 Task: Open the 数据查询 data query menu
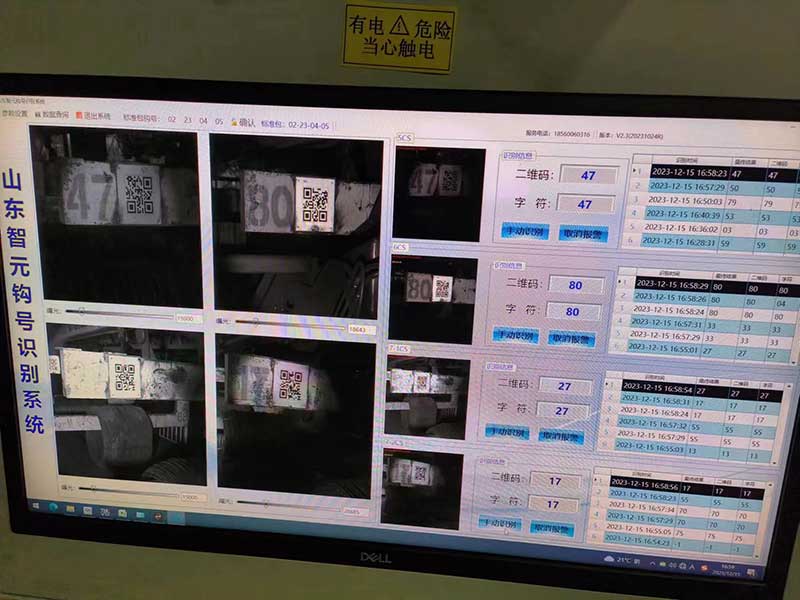[53, 117]
